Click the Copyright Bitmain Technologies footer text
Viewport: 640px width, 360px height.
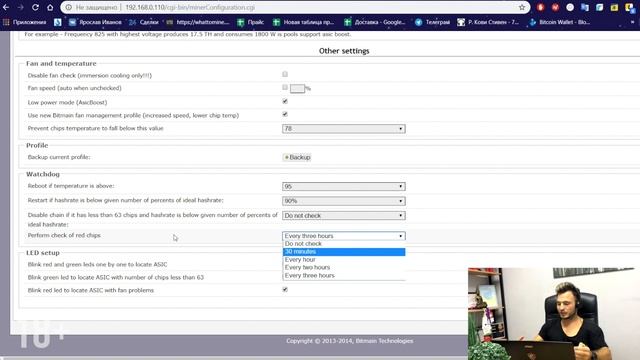point(350,341)
